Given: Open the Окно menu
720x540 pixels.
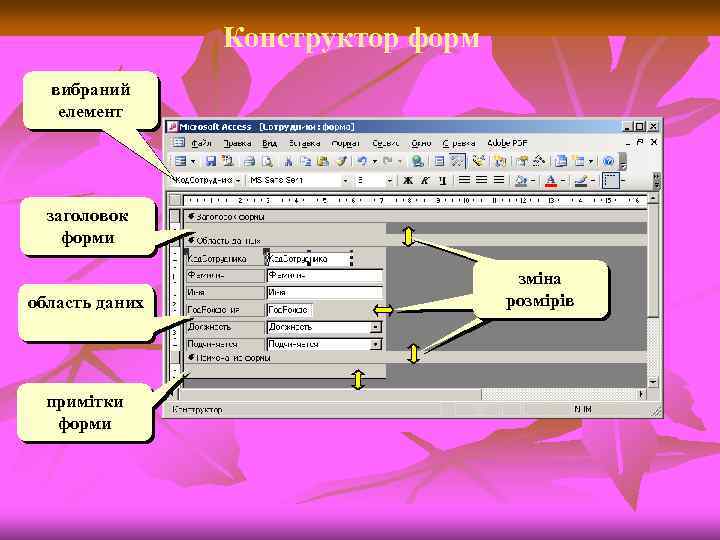Looking at the screenshot, I should pos(421,143).
